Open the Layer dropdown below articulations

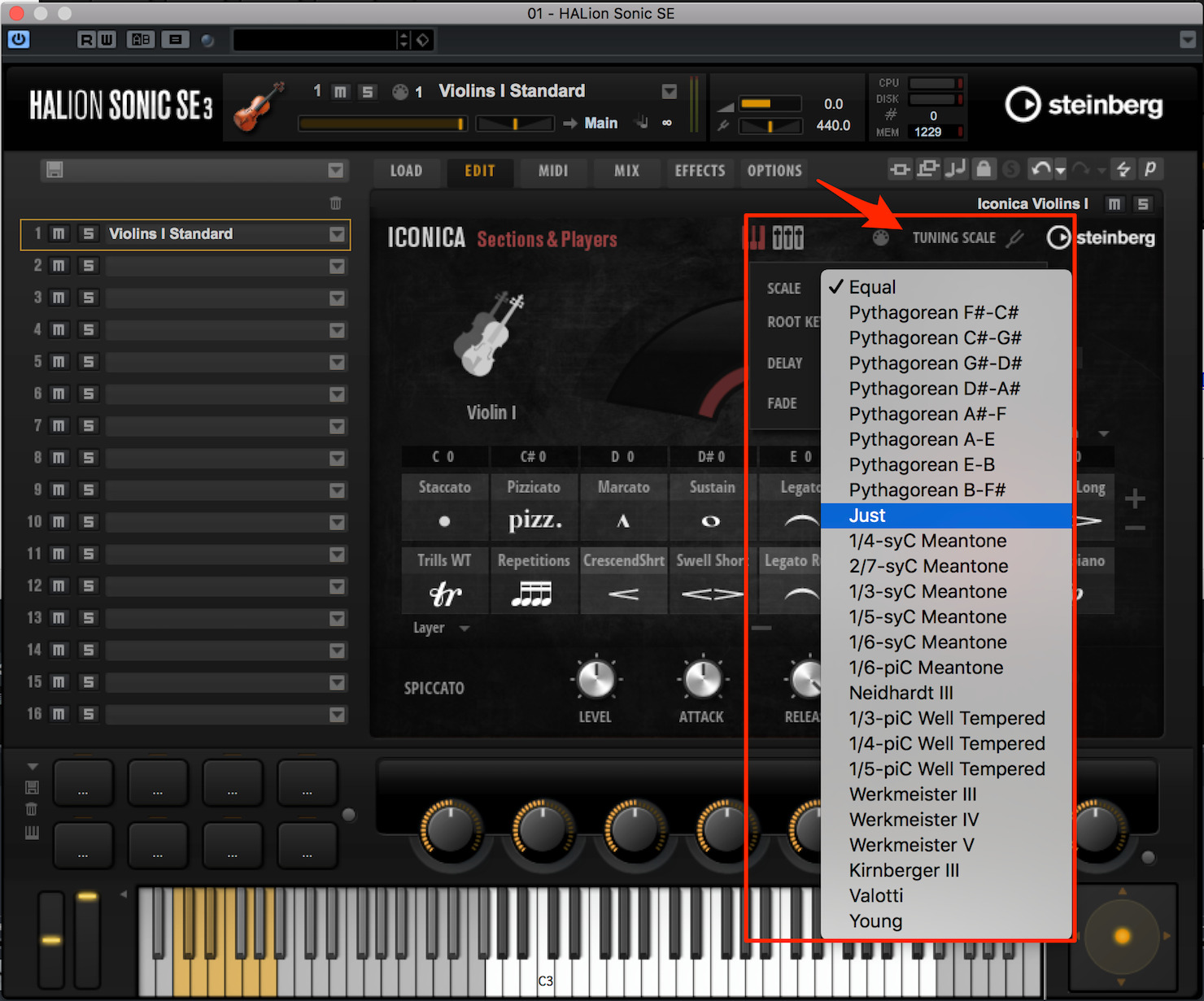442,628
